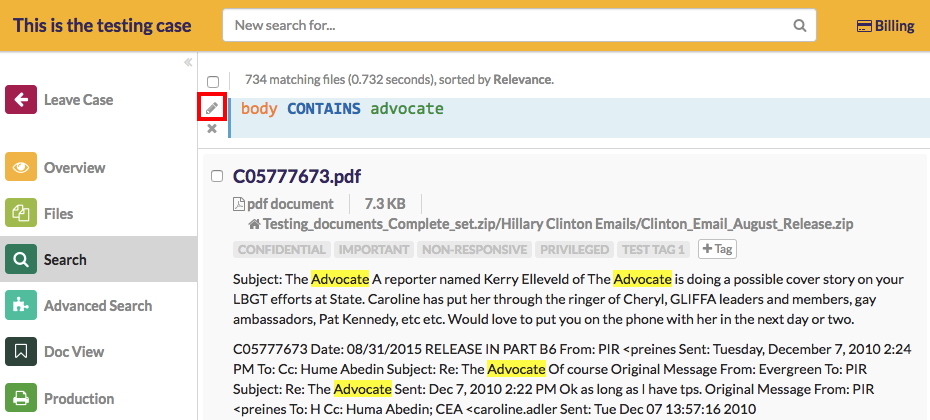Click the Leave Case arrow icon
The image size is (930, 420).
tap(21, 100)
